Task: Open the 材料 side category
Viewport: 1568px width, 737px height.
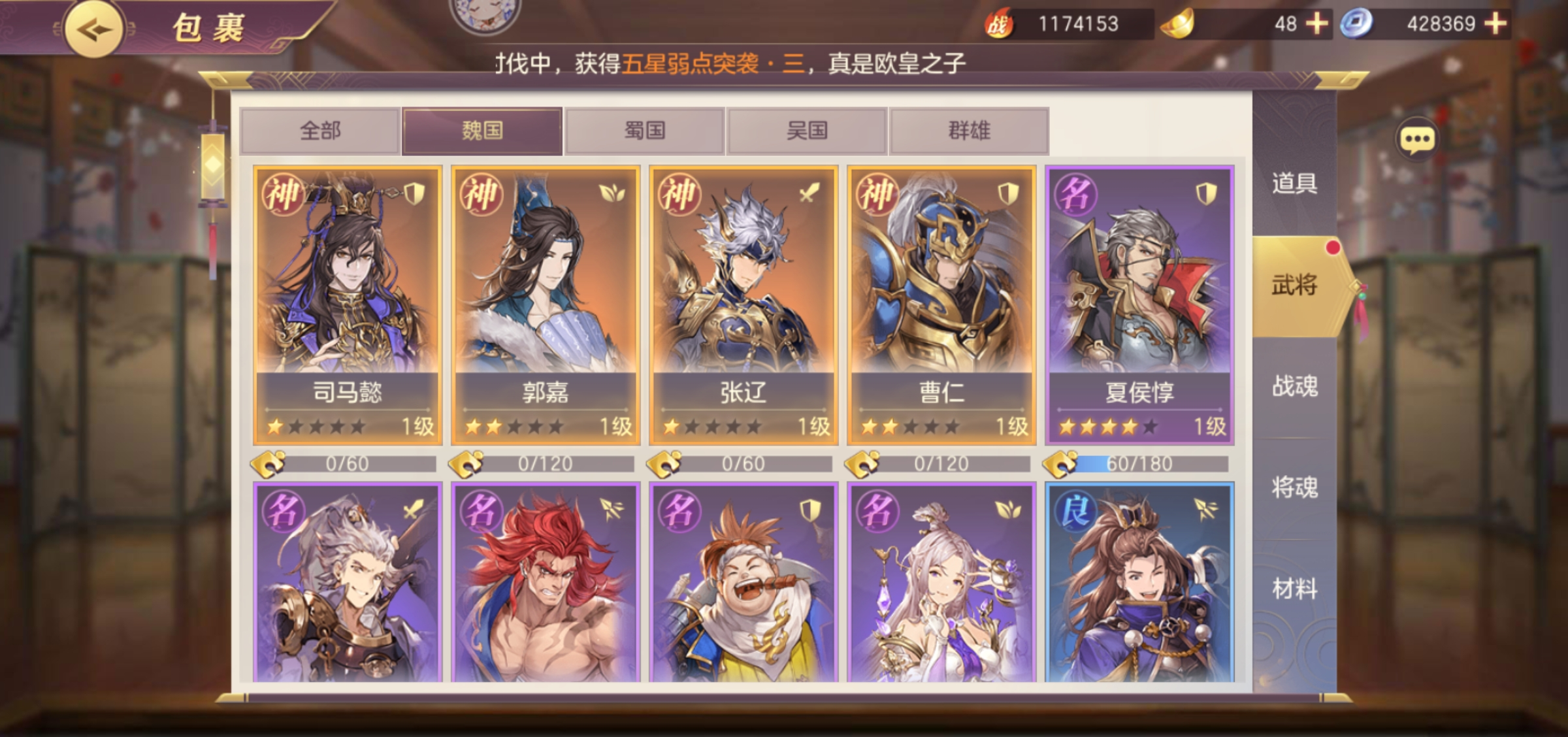Action: pyautogui.click(x=1294, y=589)
